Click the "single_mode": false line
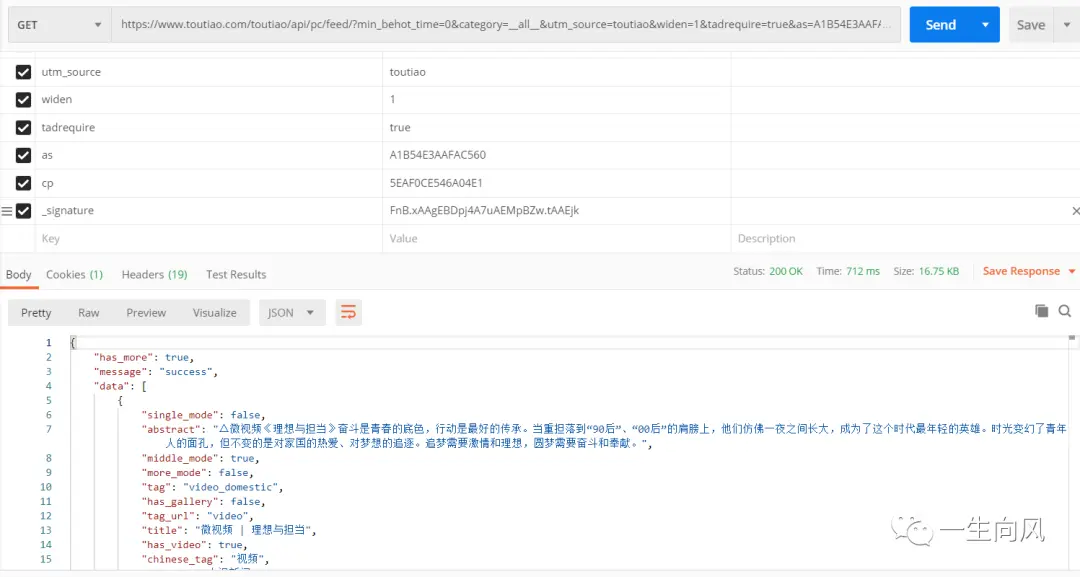The image size is (1080, 577). tap(203, 415)
